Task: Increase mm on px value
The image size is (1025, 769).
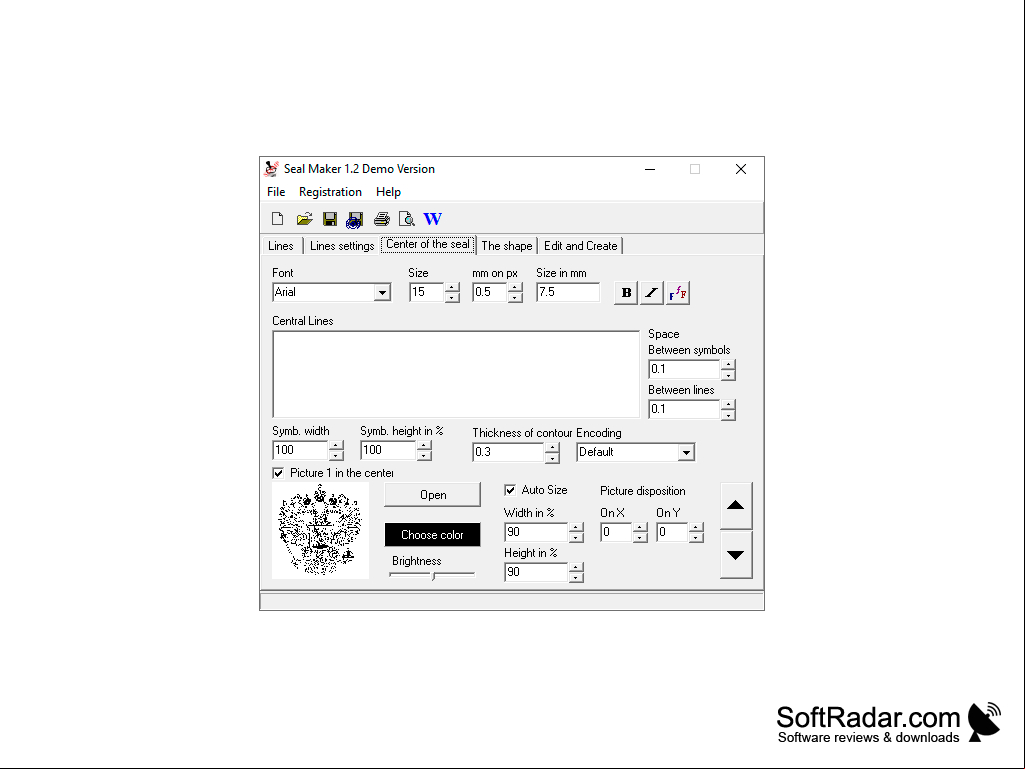Action: (x=515, y=288)
